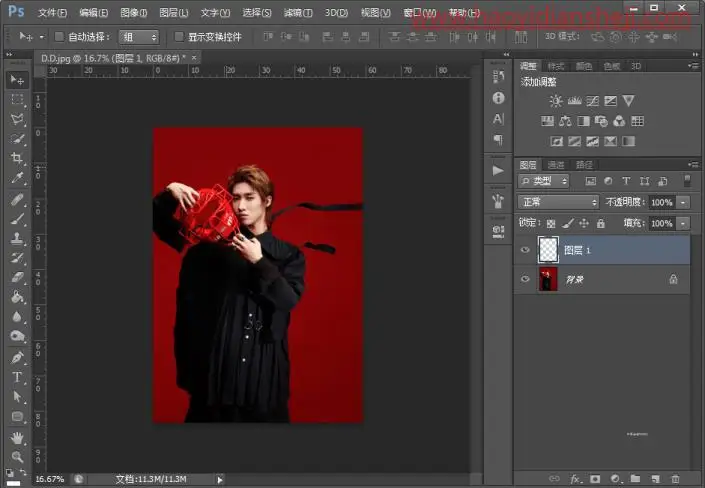Add a Vibrance adjustment
Screen dimensions: 705x488
pyautogui.click(x=628, y=101)
